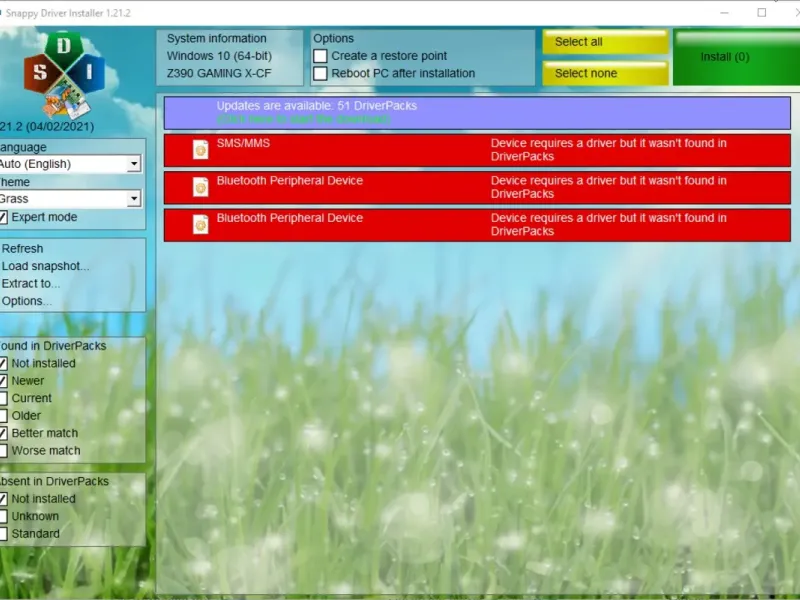
Task: Toggle Reboot PC after installation
Action: click(x=320, y=73)
